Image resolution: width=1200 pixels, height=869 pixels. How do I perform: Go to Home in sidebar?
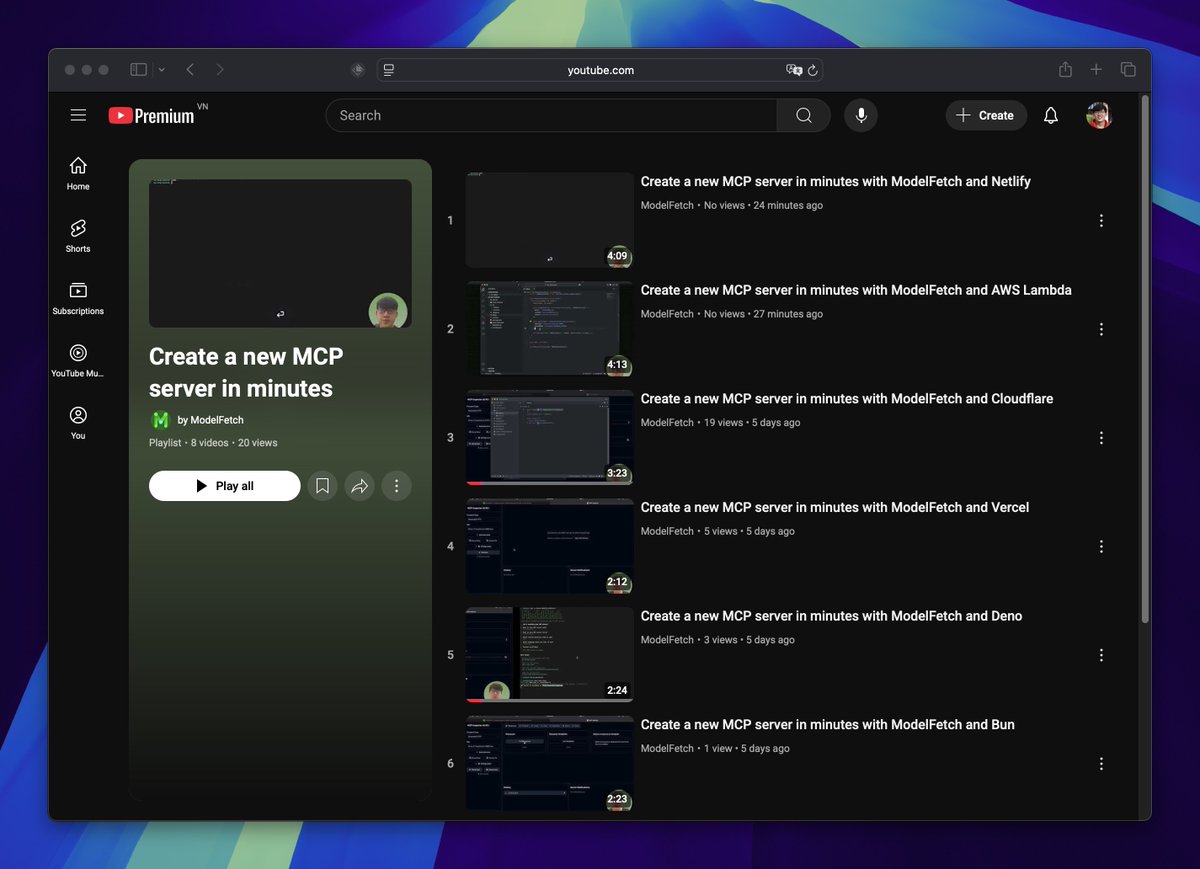click(78, 173)
